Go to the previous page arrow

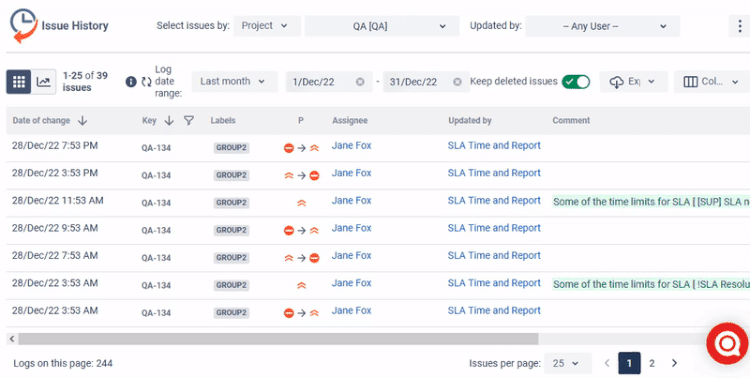[607, 363]
